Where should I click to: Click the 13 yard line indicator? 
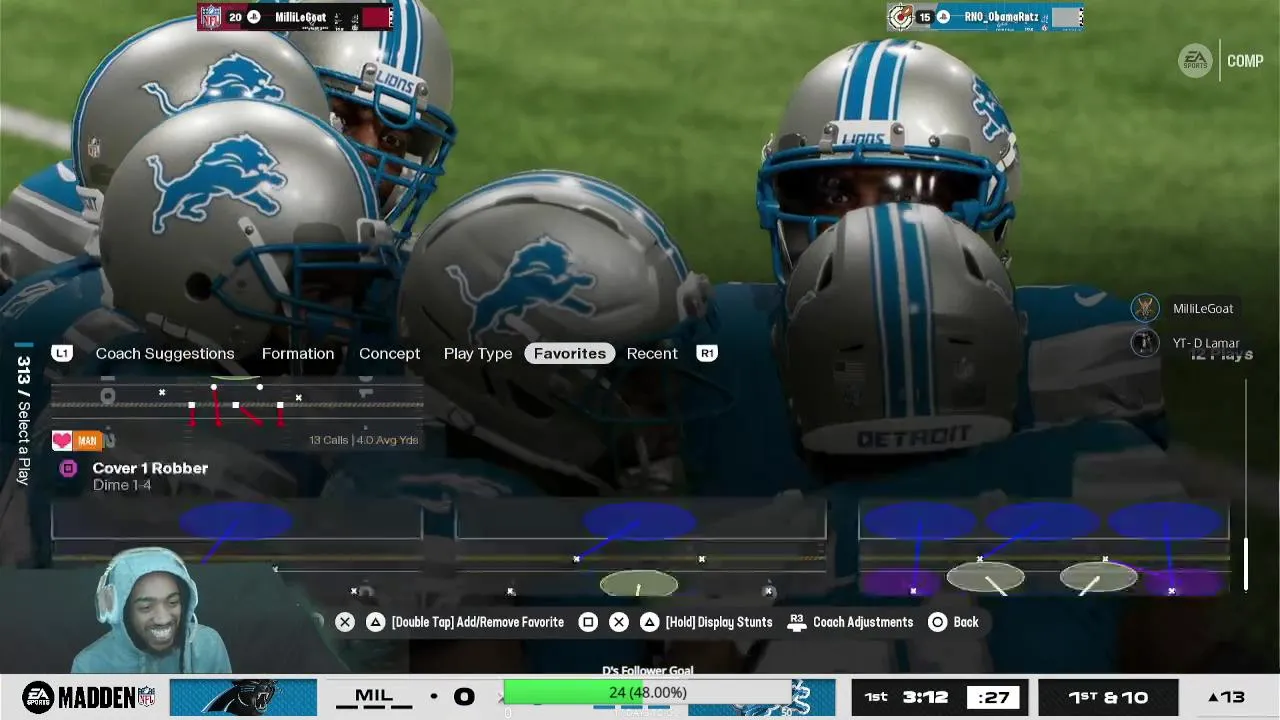click(x=1227, y=697)
